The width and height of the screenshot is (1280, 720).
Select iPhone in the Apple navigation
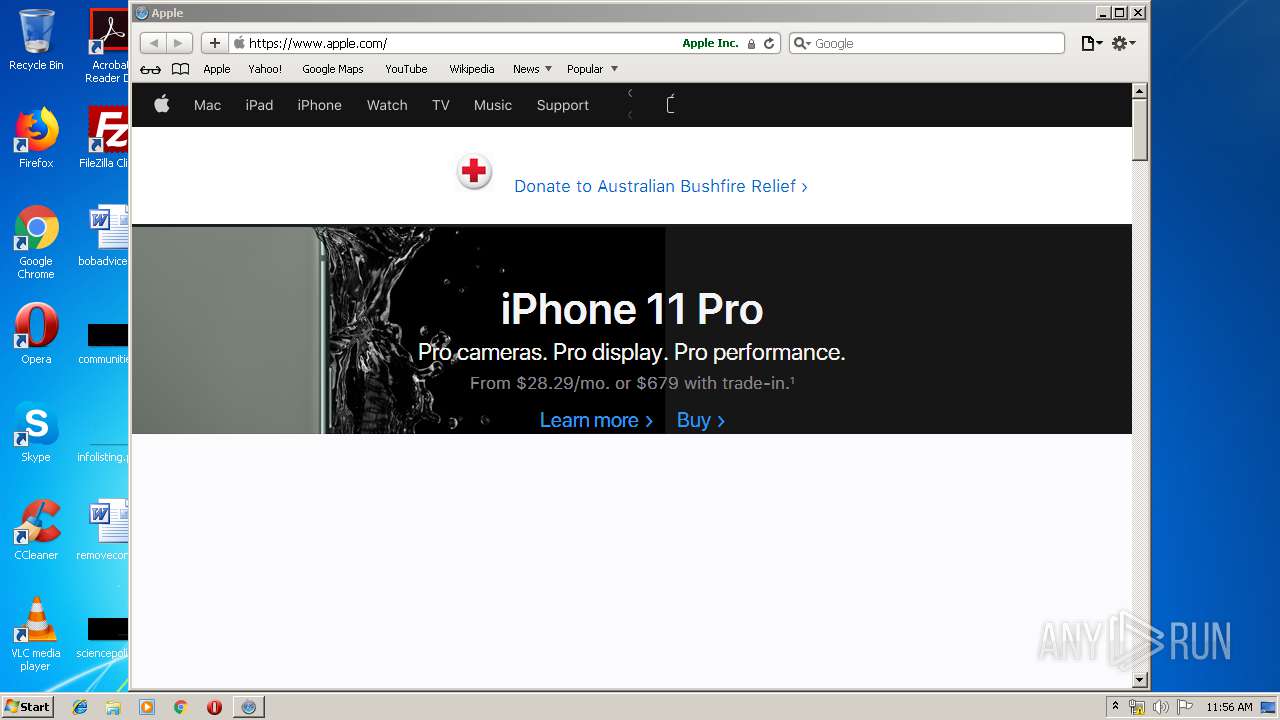[319, 105]
